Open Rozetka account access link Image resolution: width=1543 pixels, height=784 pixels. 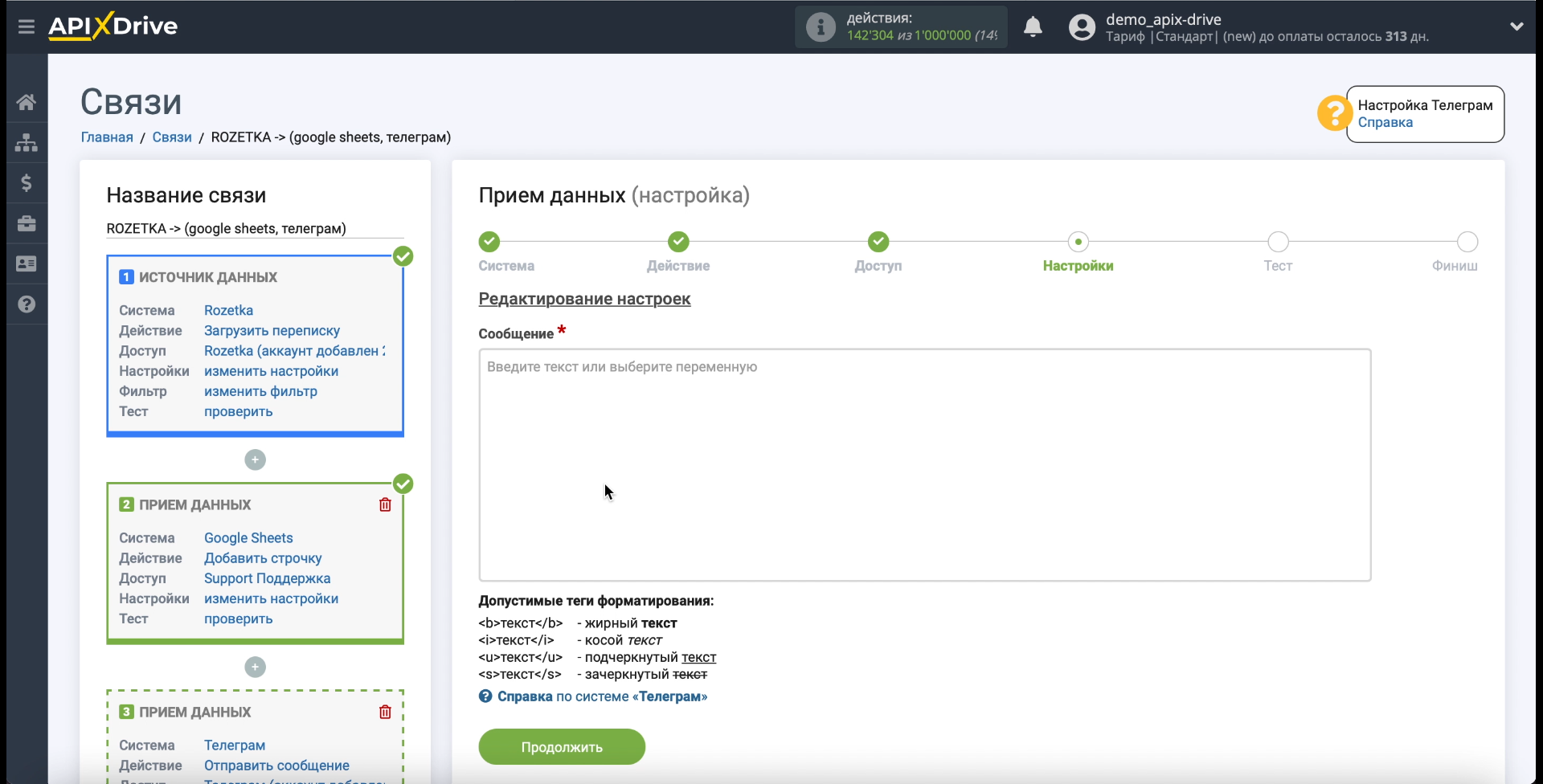pyautogui.click(x=294, y=350)
